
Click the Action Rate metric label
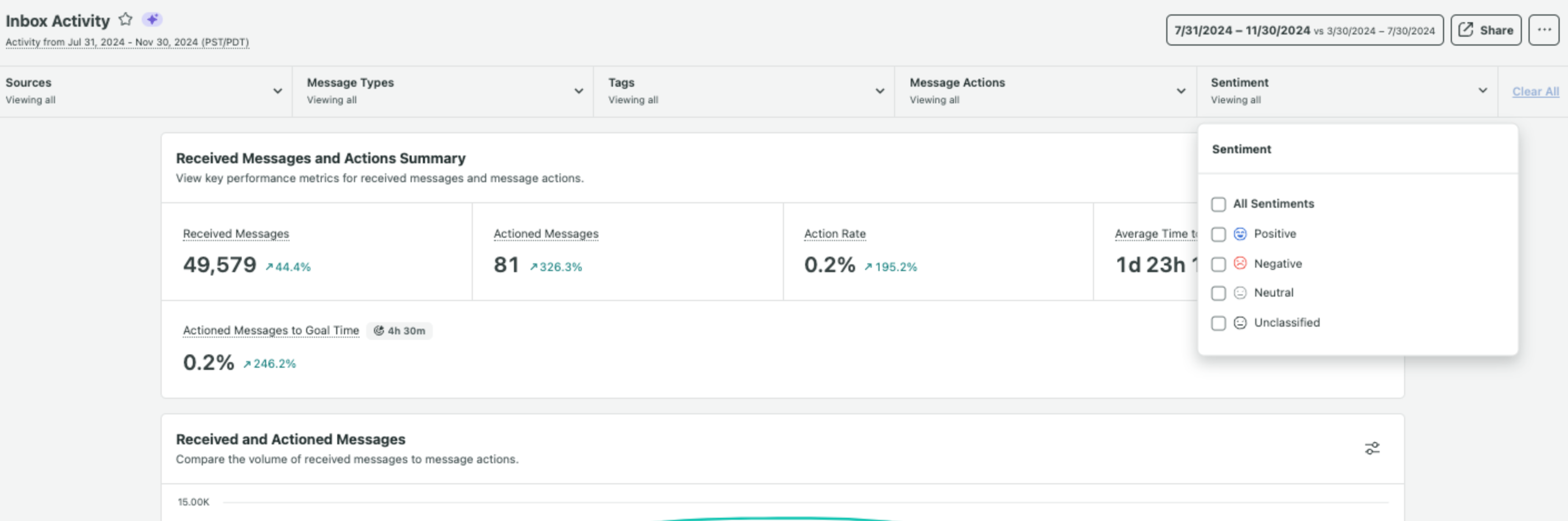click(835, 234)
